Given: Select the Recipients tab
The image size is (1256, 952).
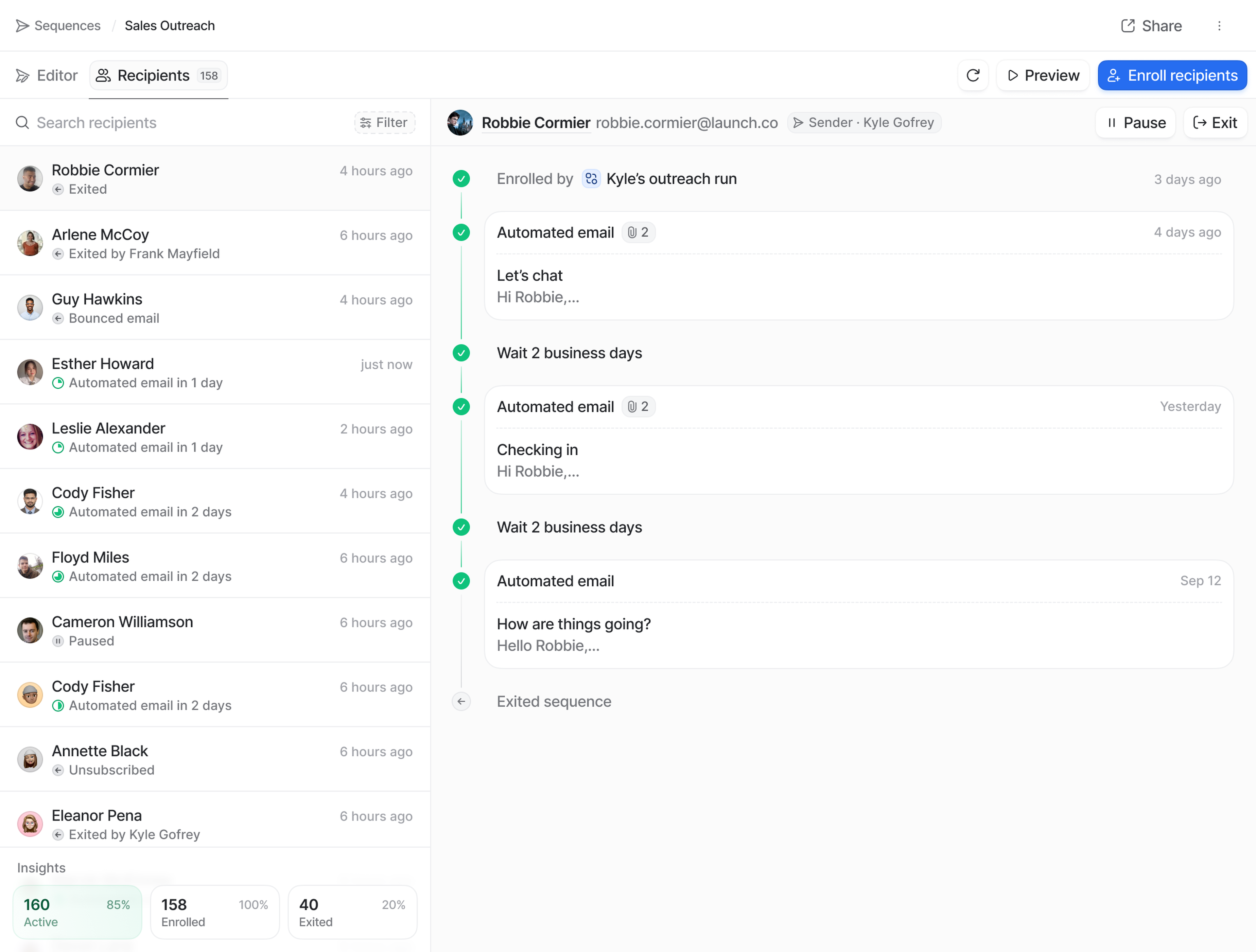Looking at the screenshot, I should [x=158, y=76].
